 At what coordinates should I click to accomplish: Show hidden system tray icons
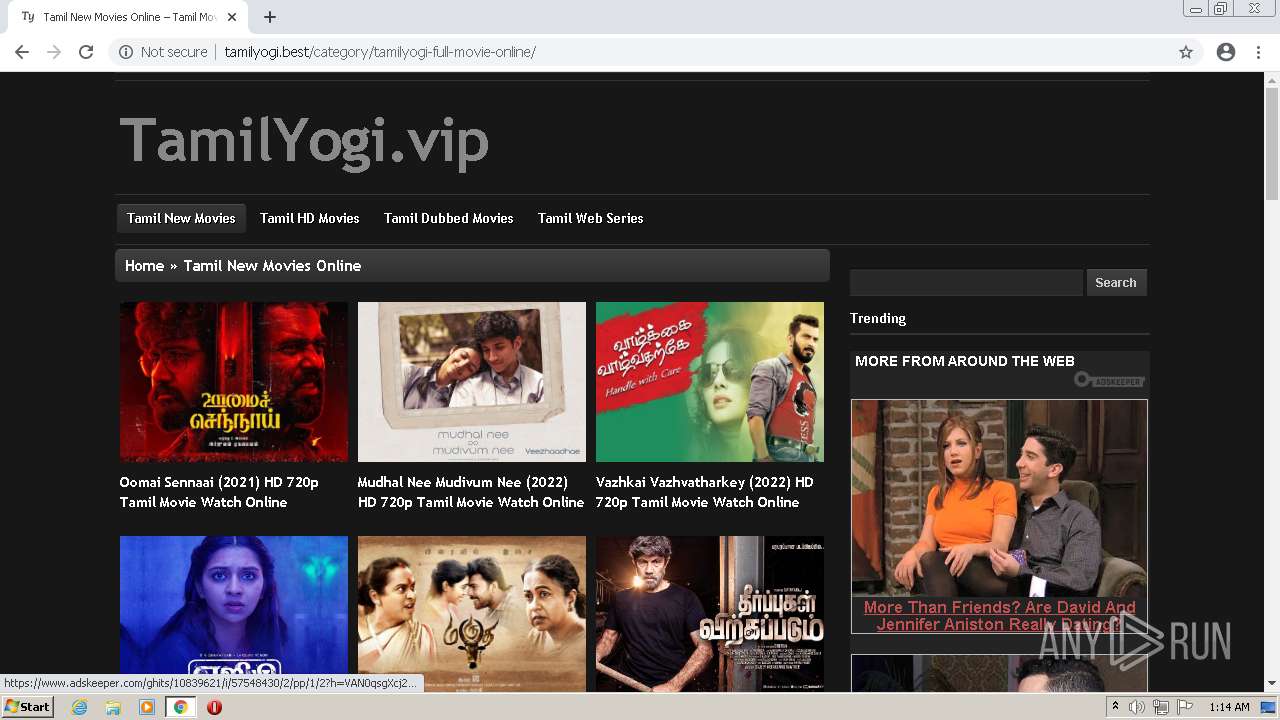[x=1115, y=707]
